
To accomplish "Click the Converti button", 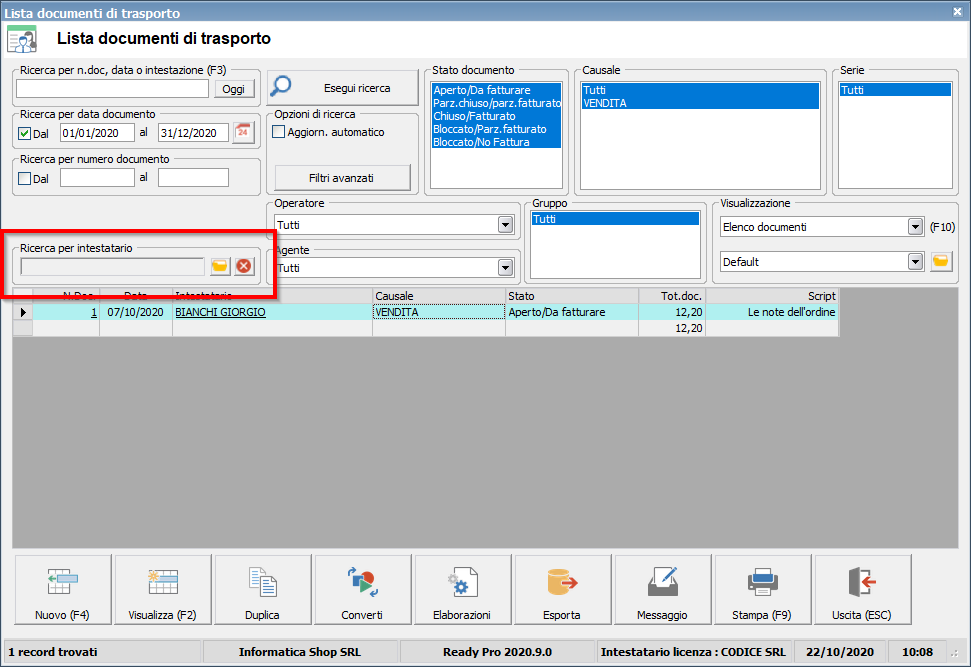I will 363,590.
